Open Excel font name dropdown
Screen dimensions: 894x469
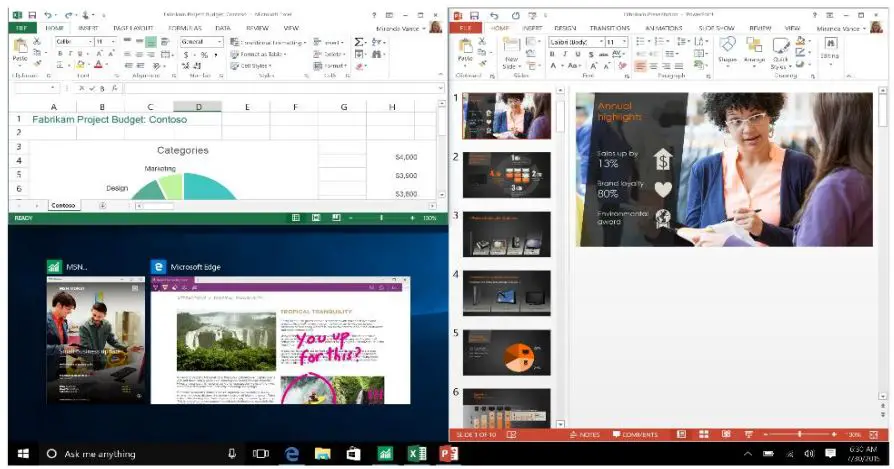[x=90, y=42]
